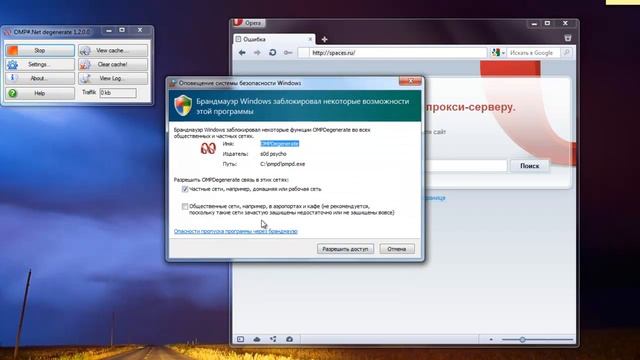The height and width of the screenshot is (360, 640).
Task: Click the Google search field
Action: click(533, 53)
